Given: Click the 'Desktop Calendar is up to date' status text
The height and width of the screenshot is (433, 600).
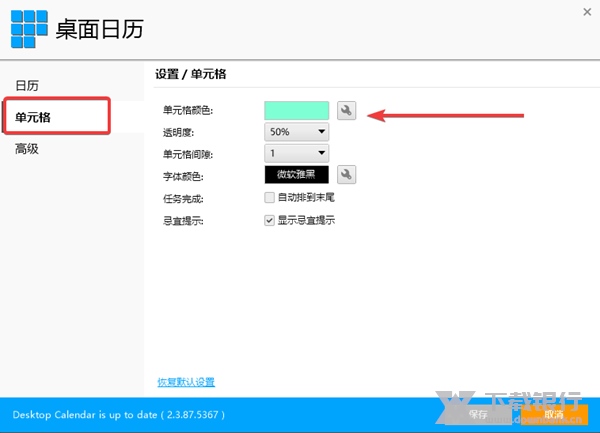Looking at the screenshot, I should point(119,414).
